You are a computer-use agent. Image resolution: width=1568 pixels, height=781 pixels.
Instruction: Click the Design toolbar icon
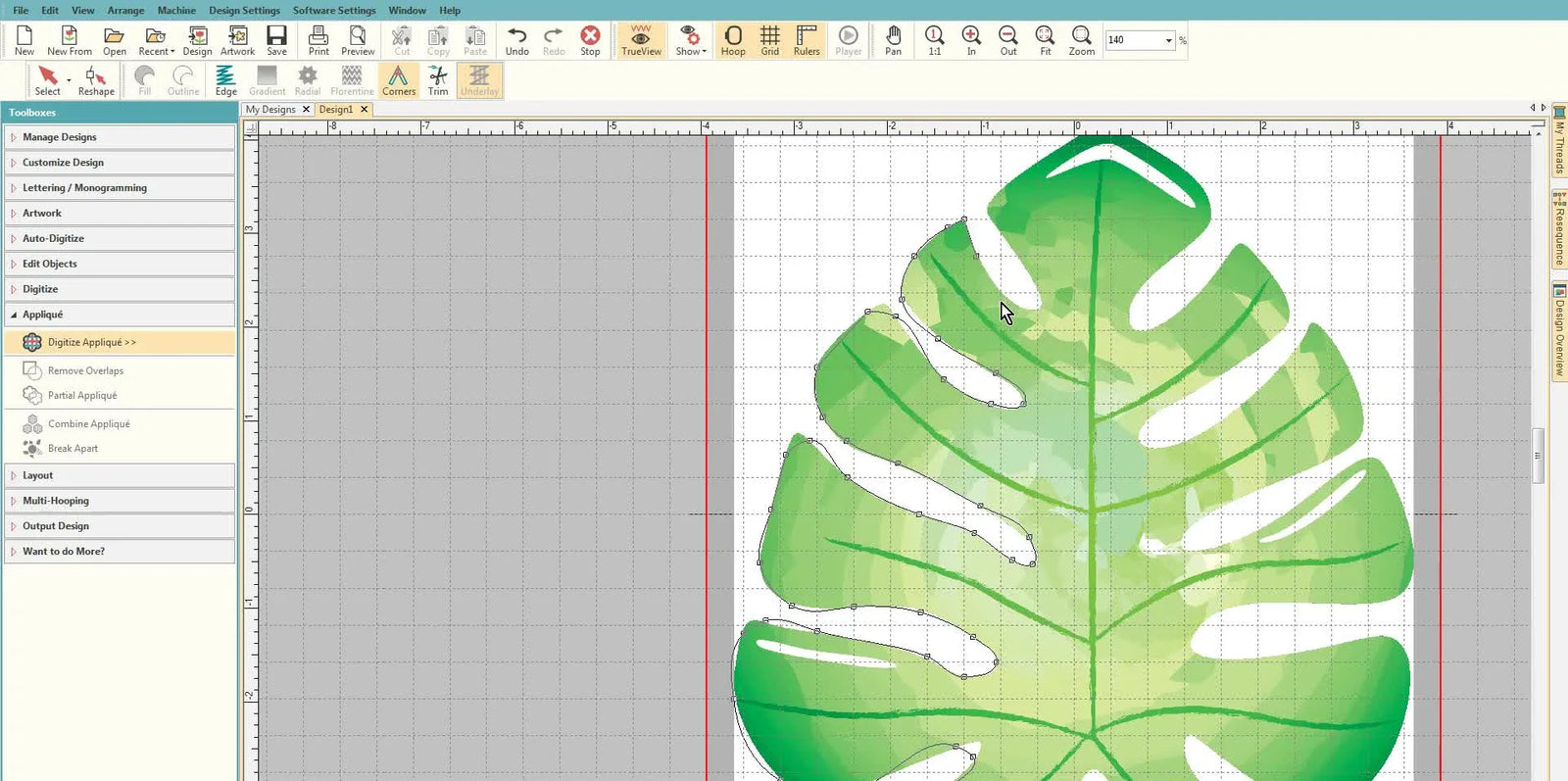click(197, 40)
